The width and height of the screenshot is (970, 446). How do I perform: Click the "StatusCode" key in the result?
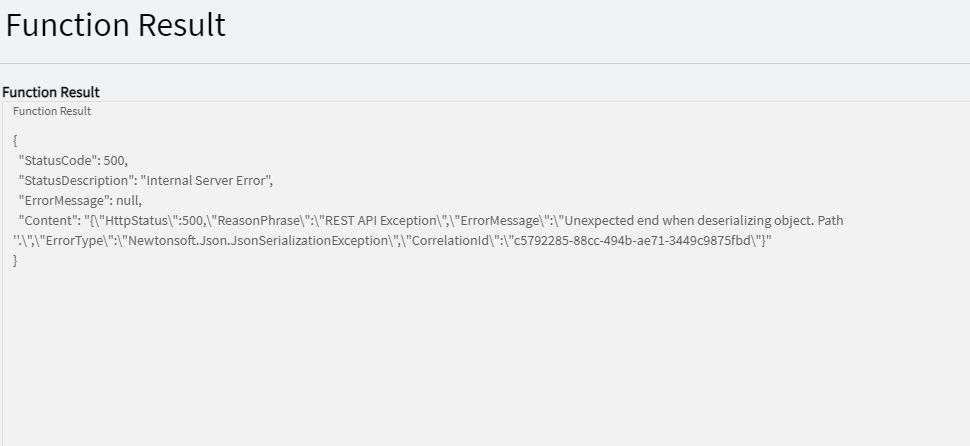(58, 160)
